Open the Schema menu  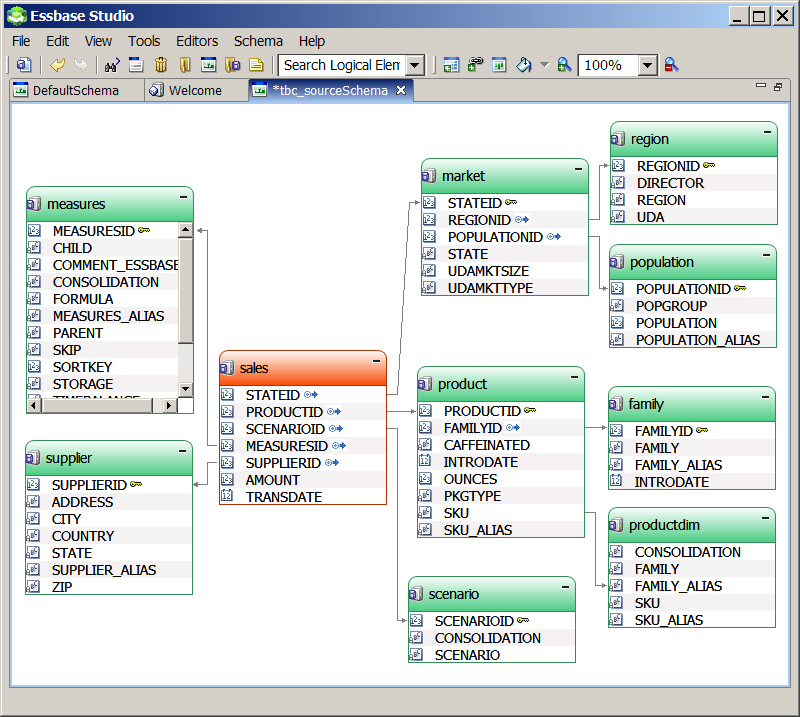click(258, 41)
